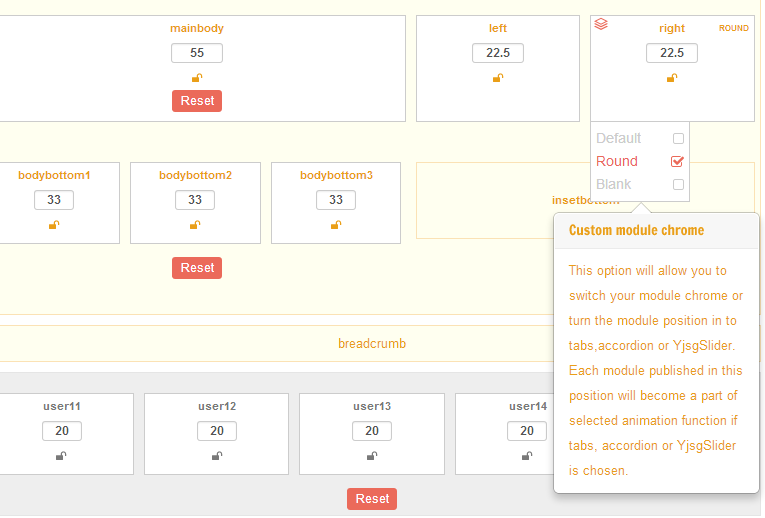
Task: Click the user12 width field
Action: pos(217,431)
